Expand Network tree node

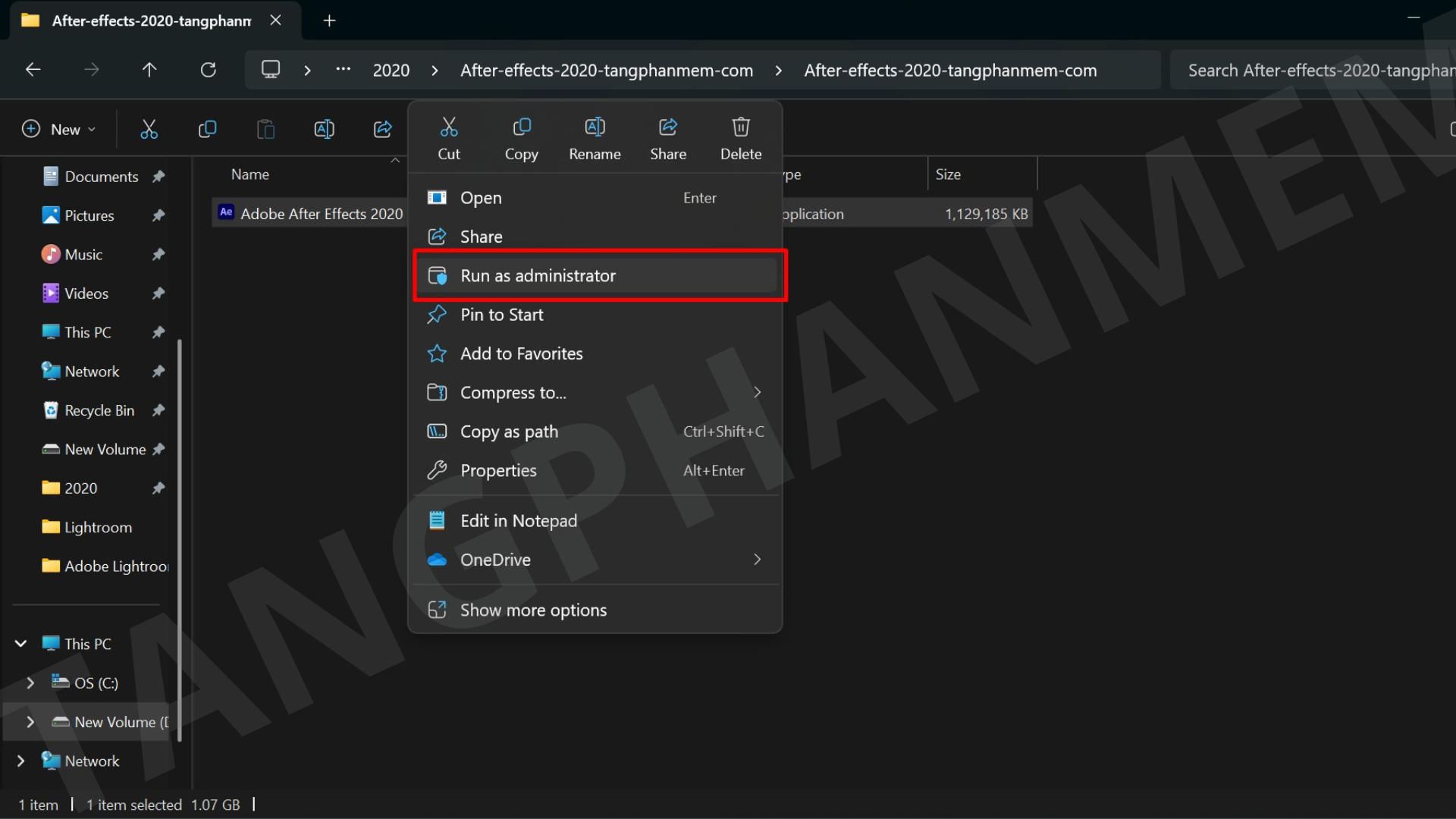(x=21, y=761)
